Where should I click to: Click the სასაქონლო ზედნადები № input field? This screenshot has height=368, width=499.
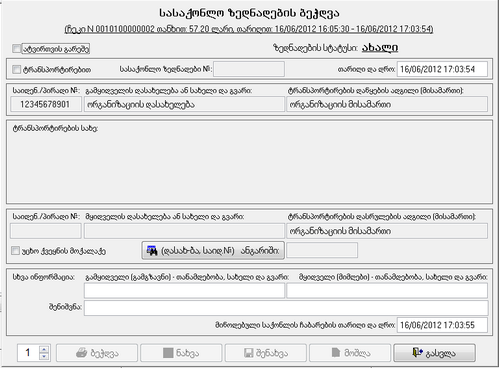coord(249,69)
